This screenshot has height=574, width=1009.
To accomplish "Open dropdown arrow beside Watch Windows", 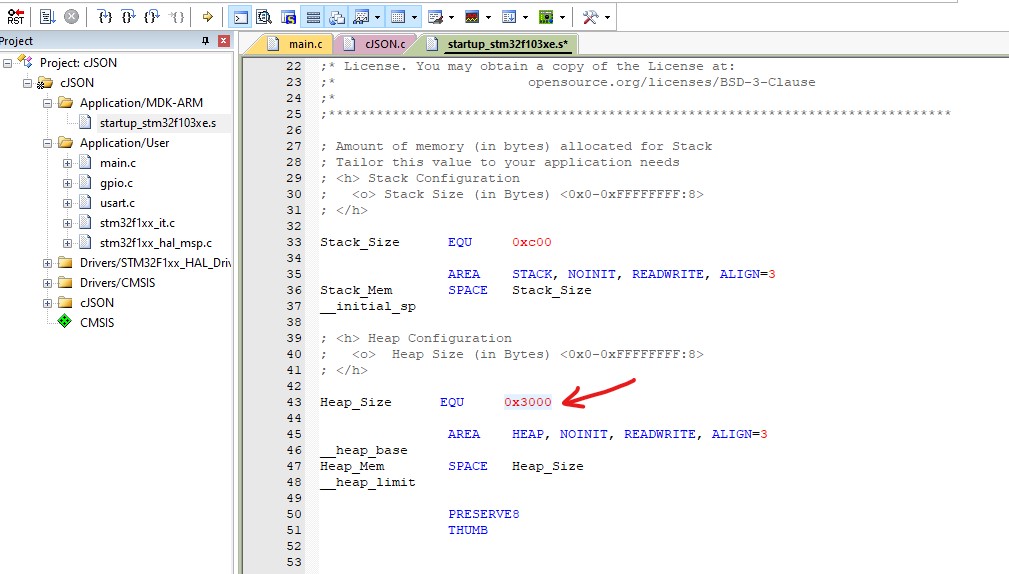I will [377, 17].
